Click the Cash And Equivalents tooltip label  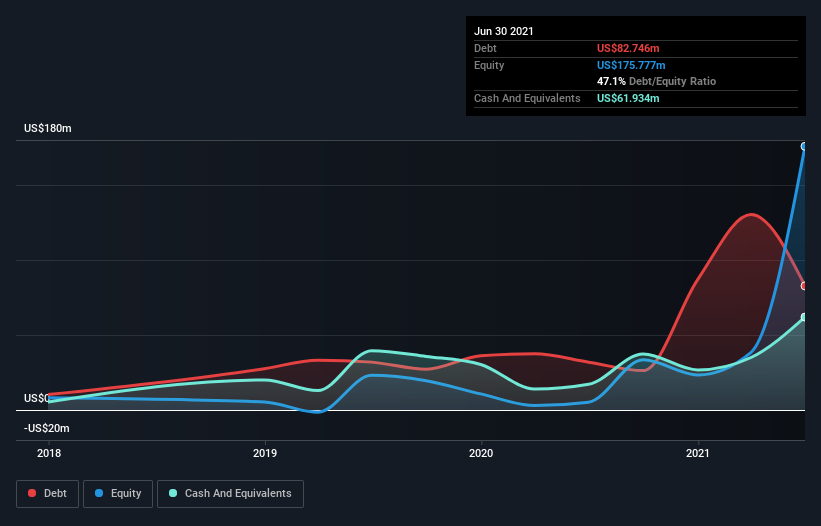pyautogui.click(x=527, y=98)
